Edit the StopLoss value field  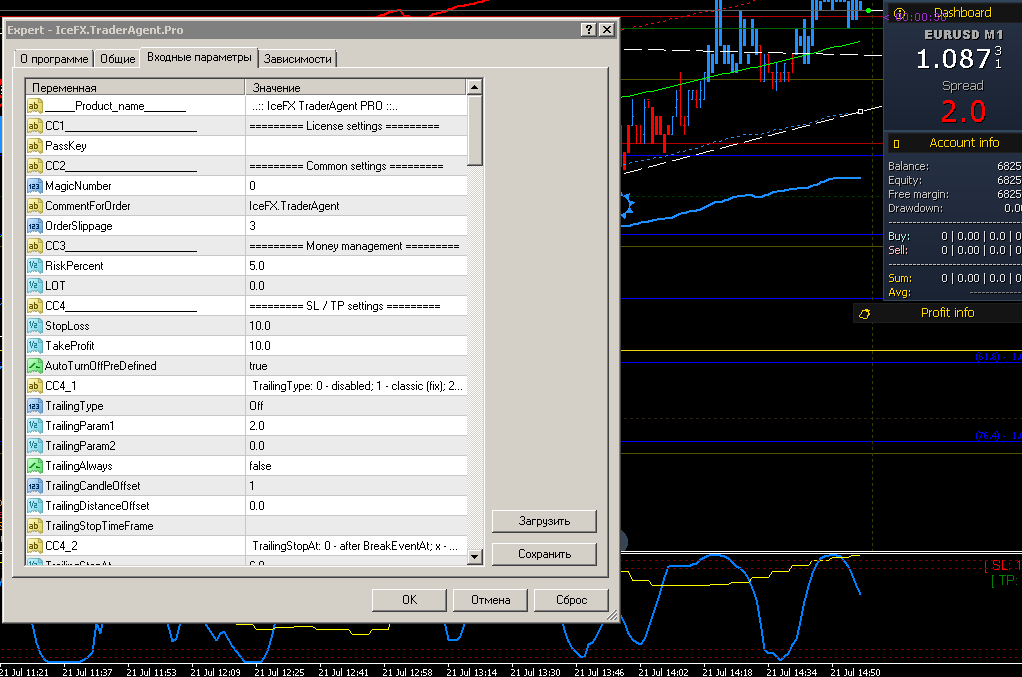[356, 326]
